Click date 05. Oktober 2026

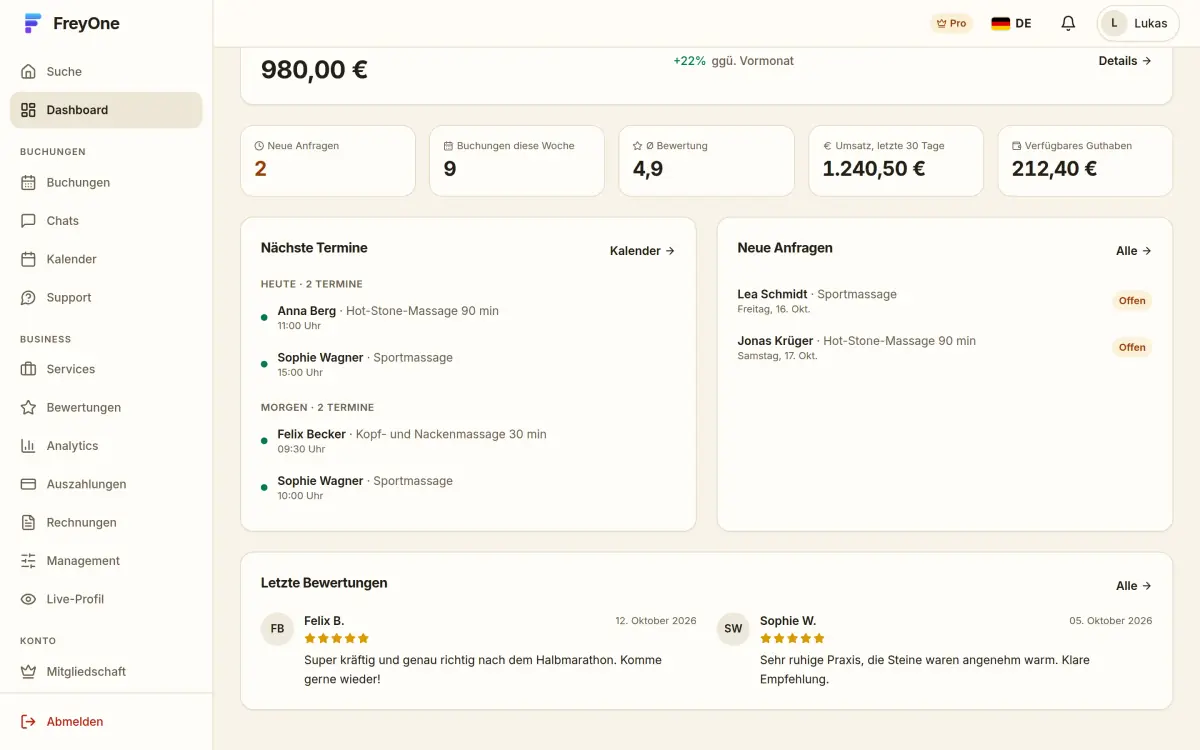1111,621
